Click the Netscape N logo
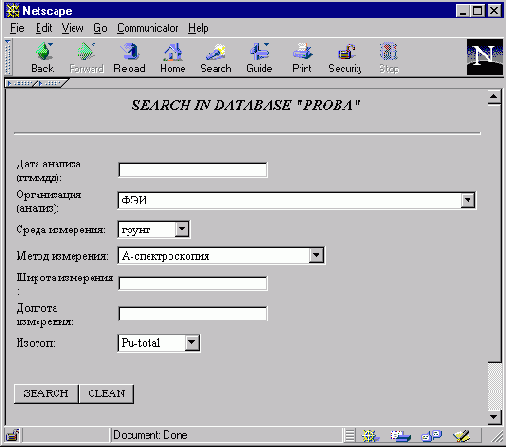 [x=485, y=57]
